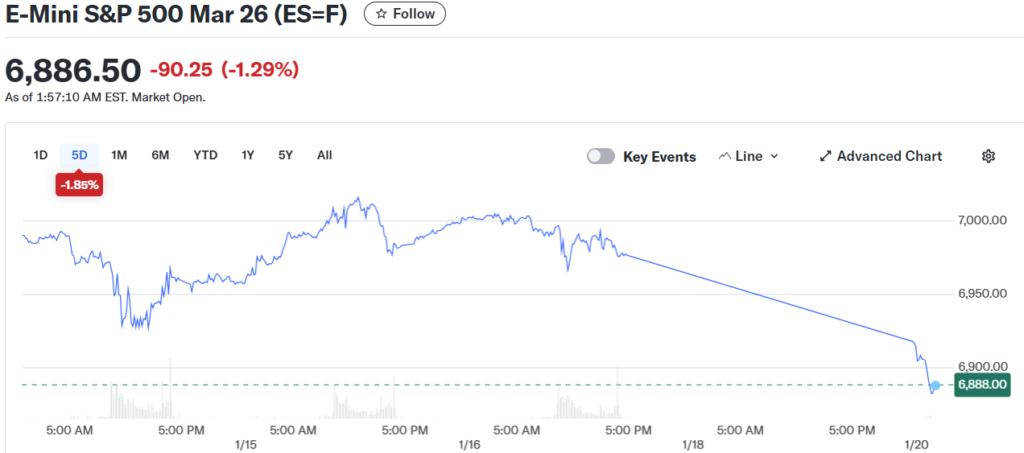
Task: Show the All time range
Action: pos(325,155)
